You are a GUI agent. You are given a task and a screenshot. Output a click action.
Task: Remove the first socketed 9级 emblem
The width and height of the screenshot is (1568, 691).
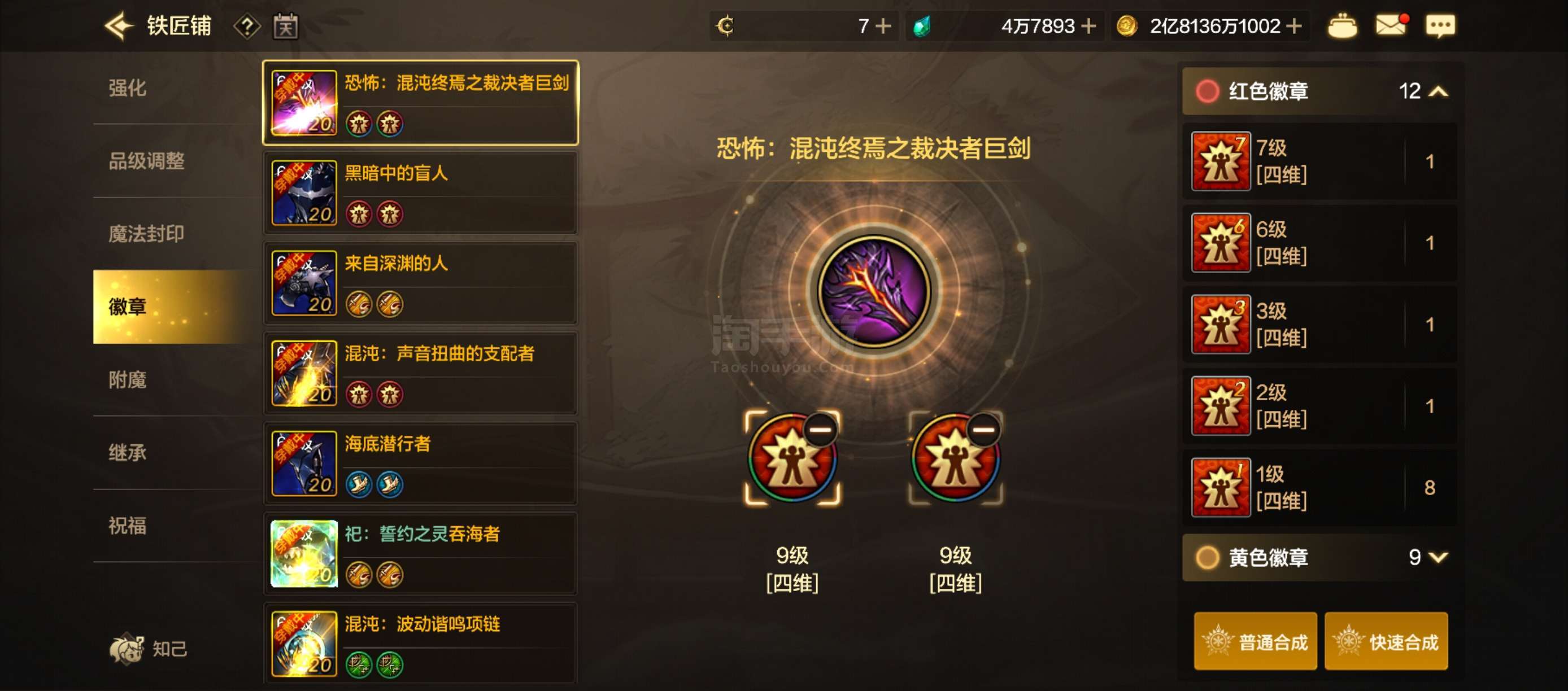click(820, 430)
